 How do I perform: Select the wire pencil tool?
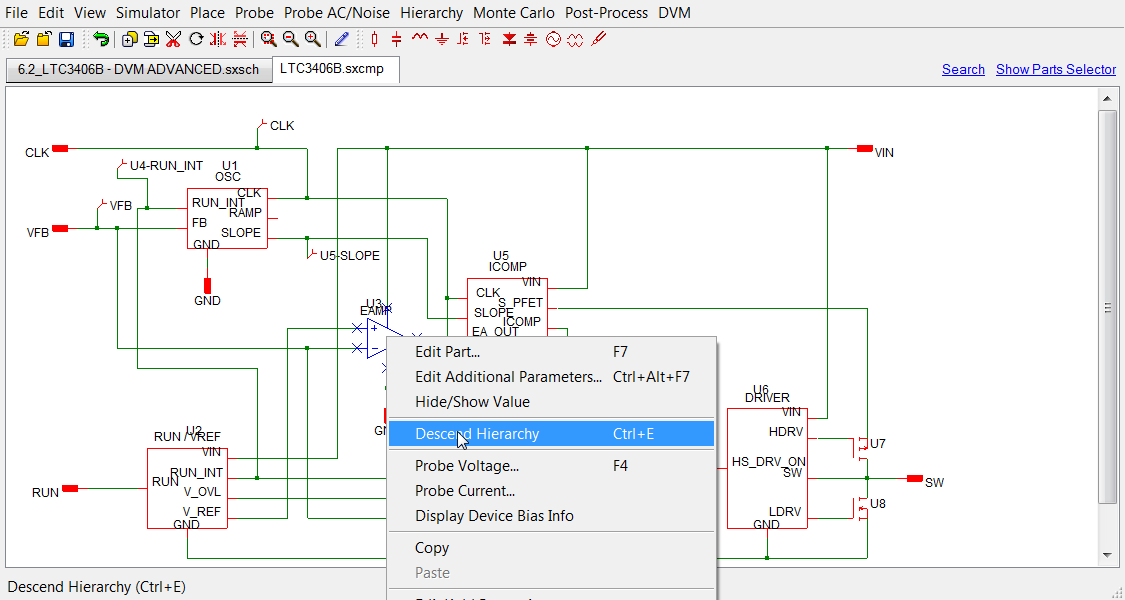[x=342, y=39]
